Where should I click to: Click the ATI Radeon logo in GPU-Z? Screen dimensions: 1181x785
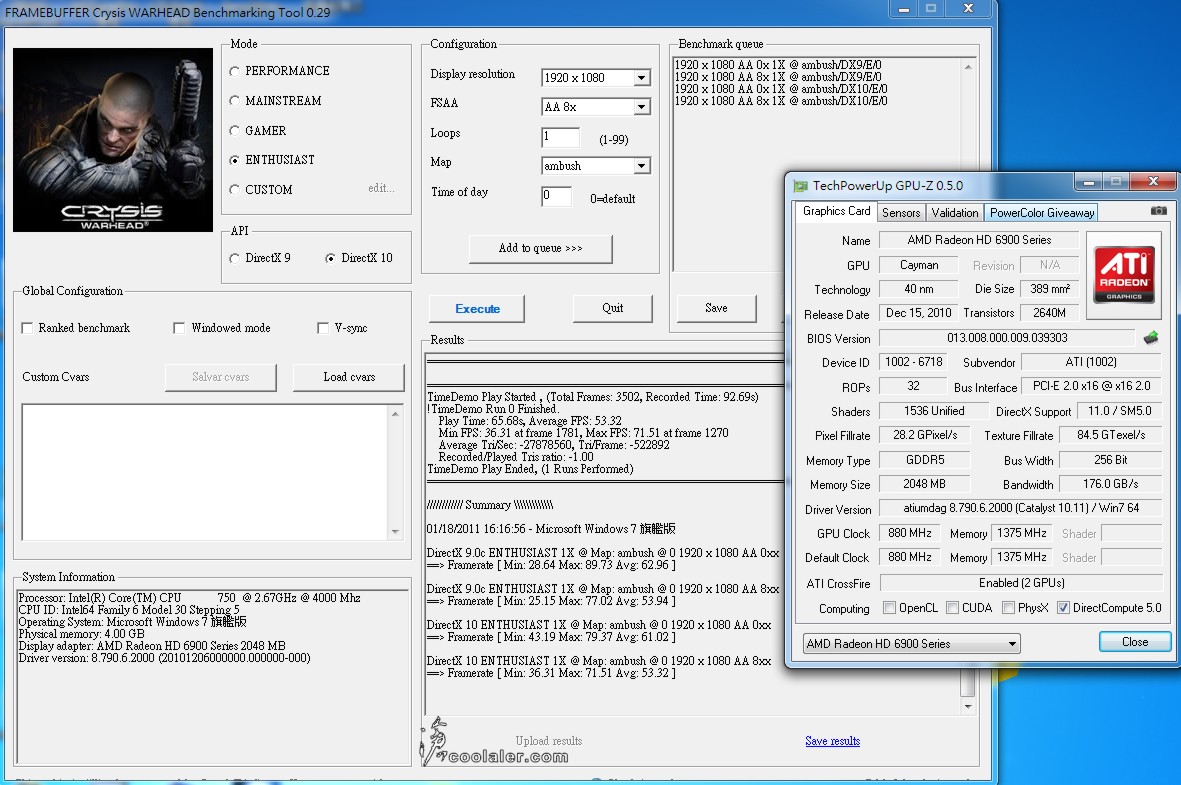[x=1124, y=275]
